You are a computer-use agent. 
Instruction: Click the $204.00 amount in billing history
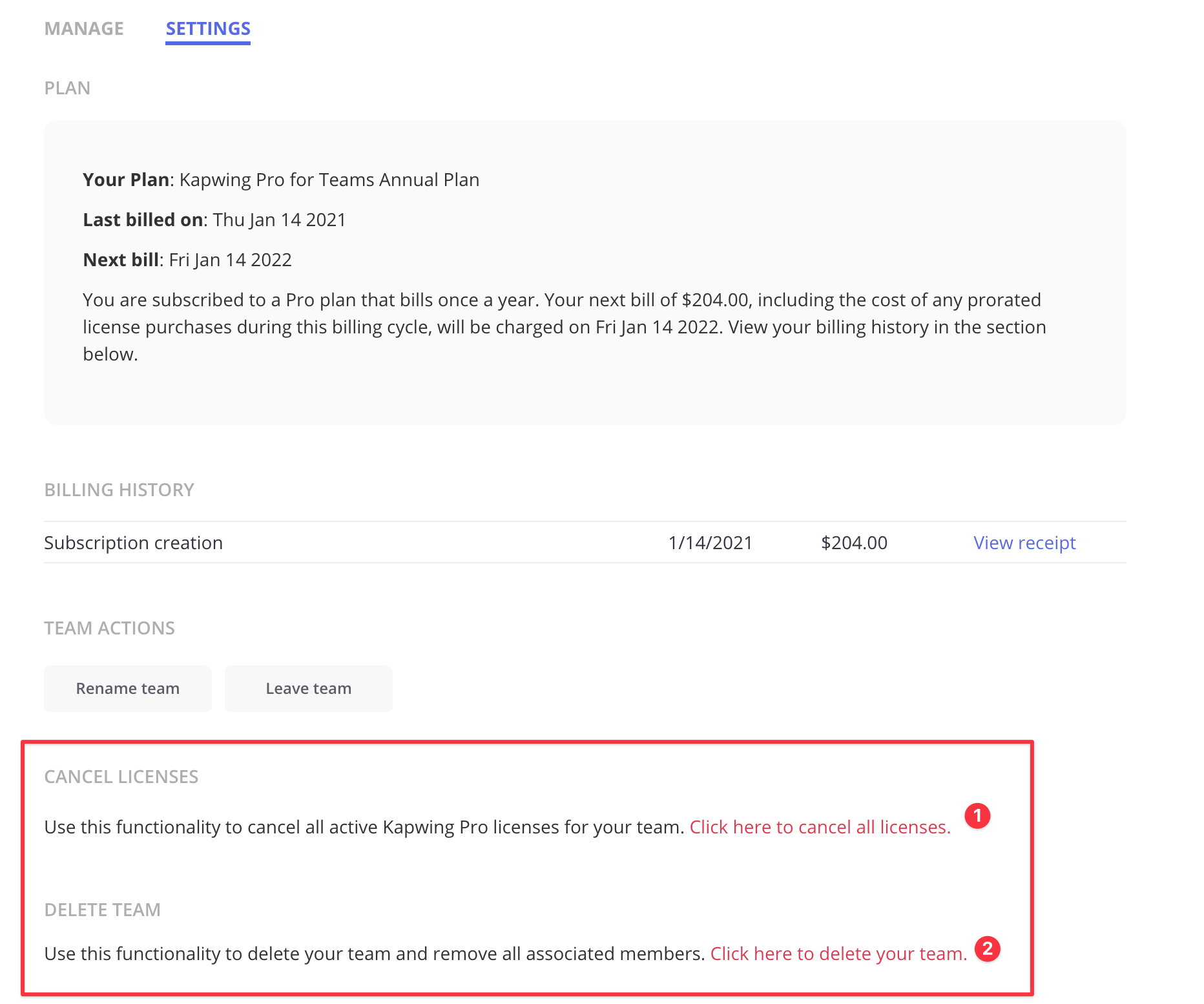[x=854, y=543]
